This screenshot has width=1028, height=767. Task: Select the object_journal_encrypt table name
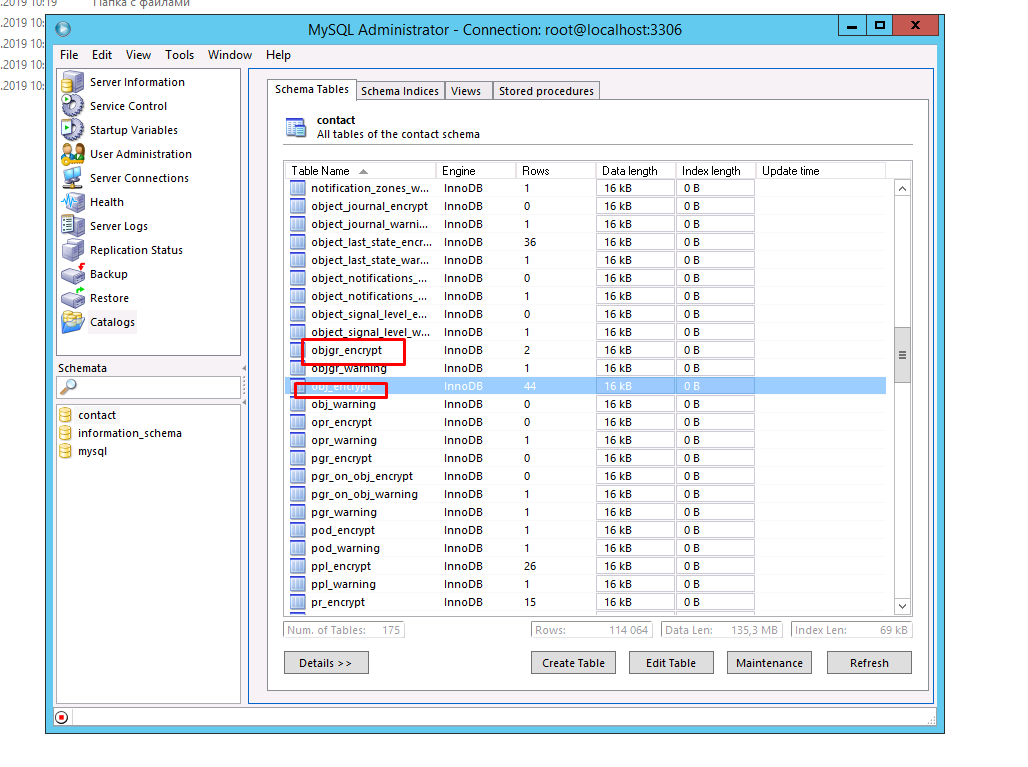369,206
